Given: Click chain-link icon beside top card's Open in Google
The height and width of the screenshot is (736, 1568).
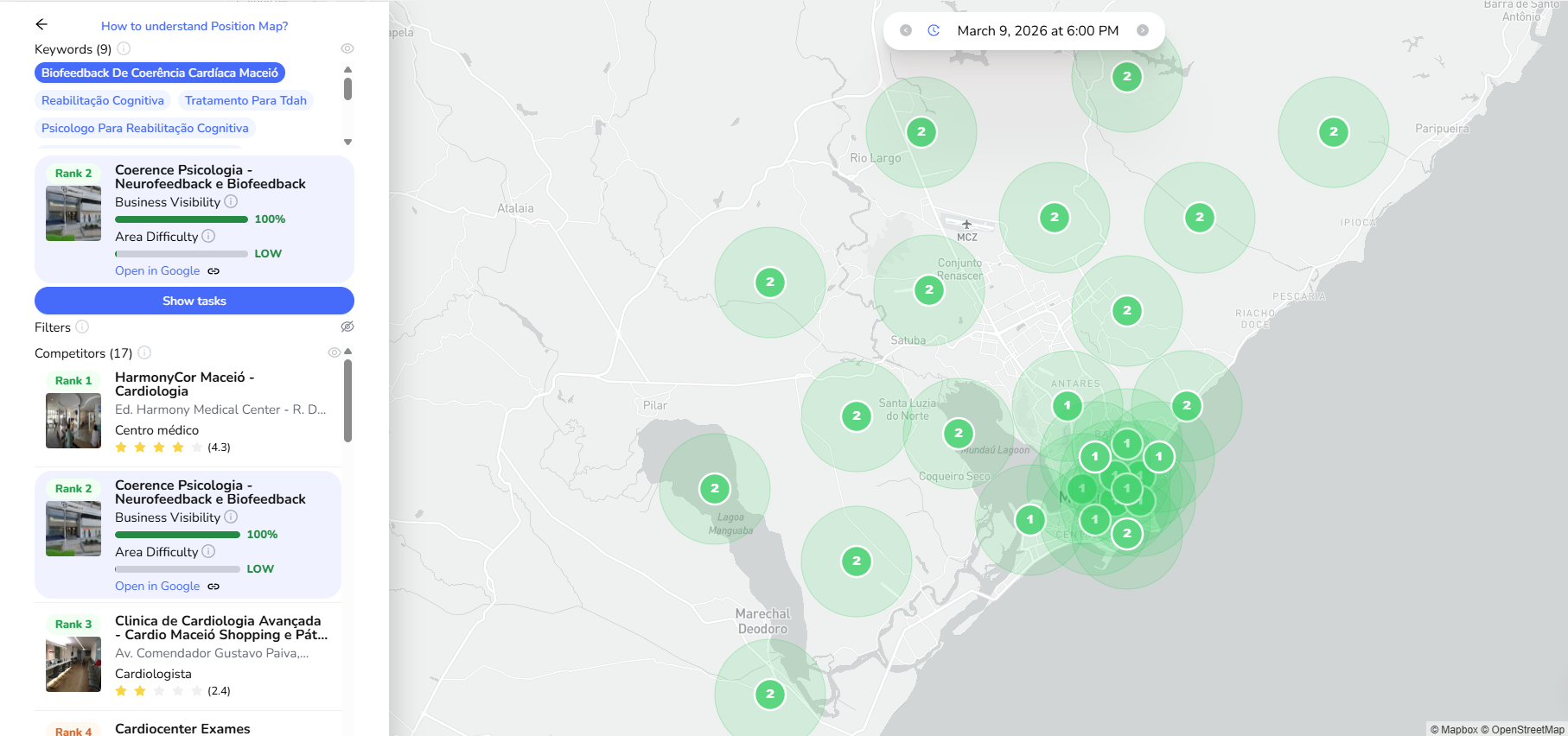Looking at the screenshot, I should point(214,271).
